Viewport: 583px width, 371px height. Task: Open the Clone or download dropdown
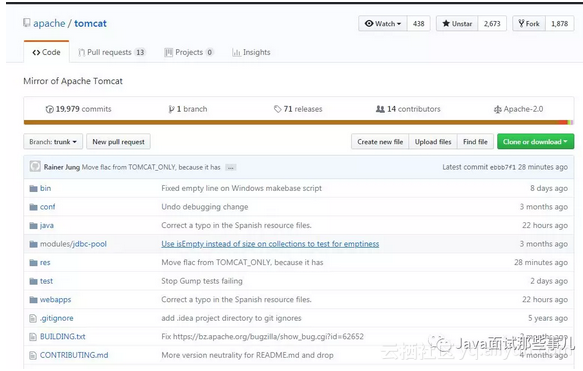click(x=535, y=142)
